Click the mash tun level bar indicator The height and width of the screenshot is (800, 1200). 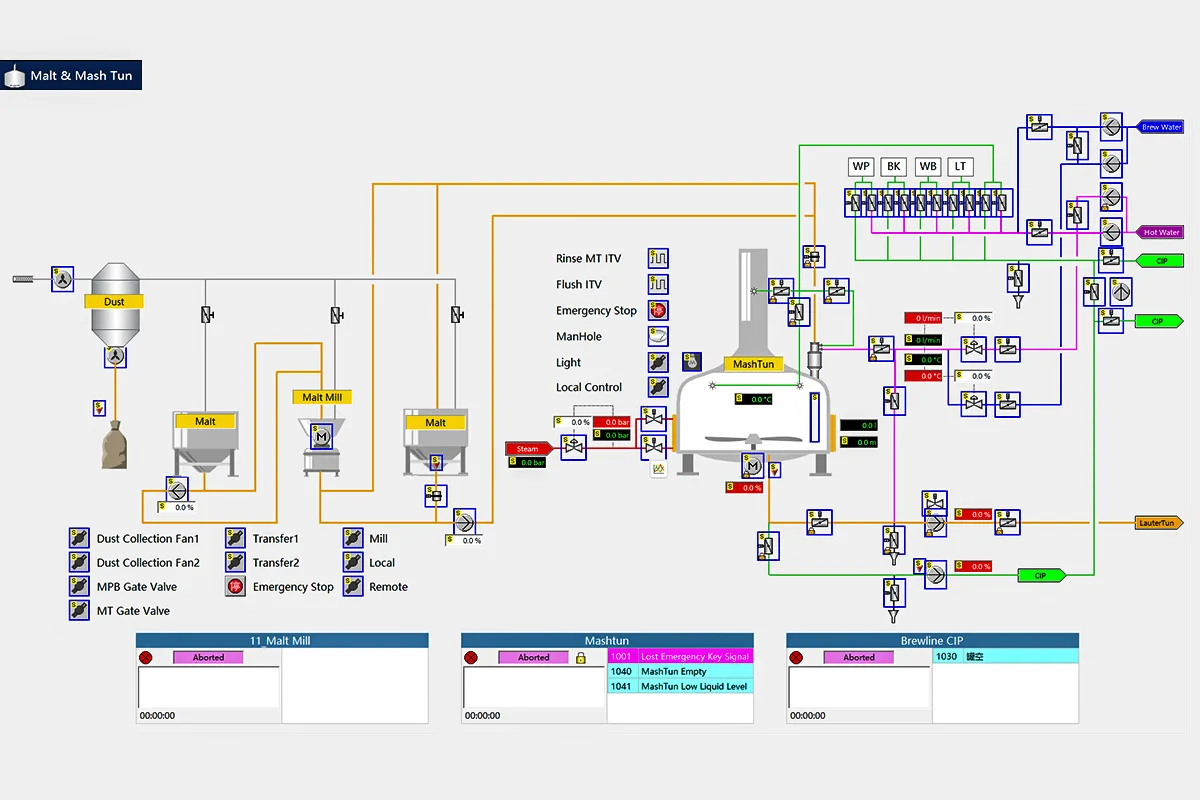(814, 417)
